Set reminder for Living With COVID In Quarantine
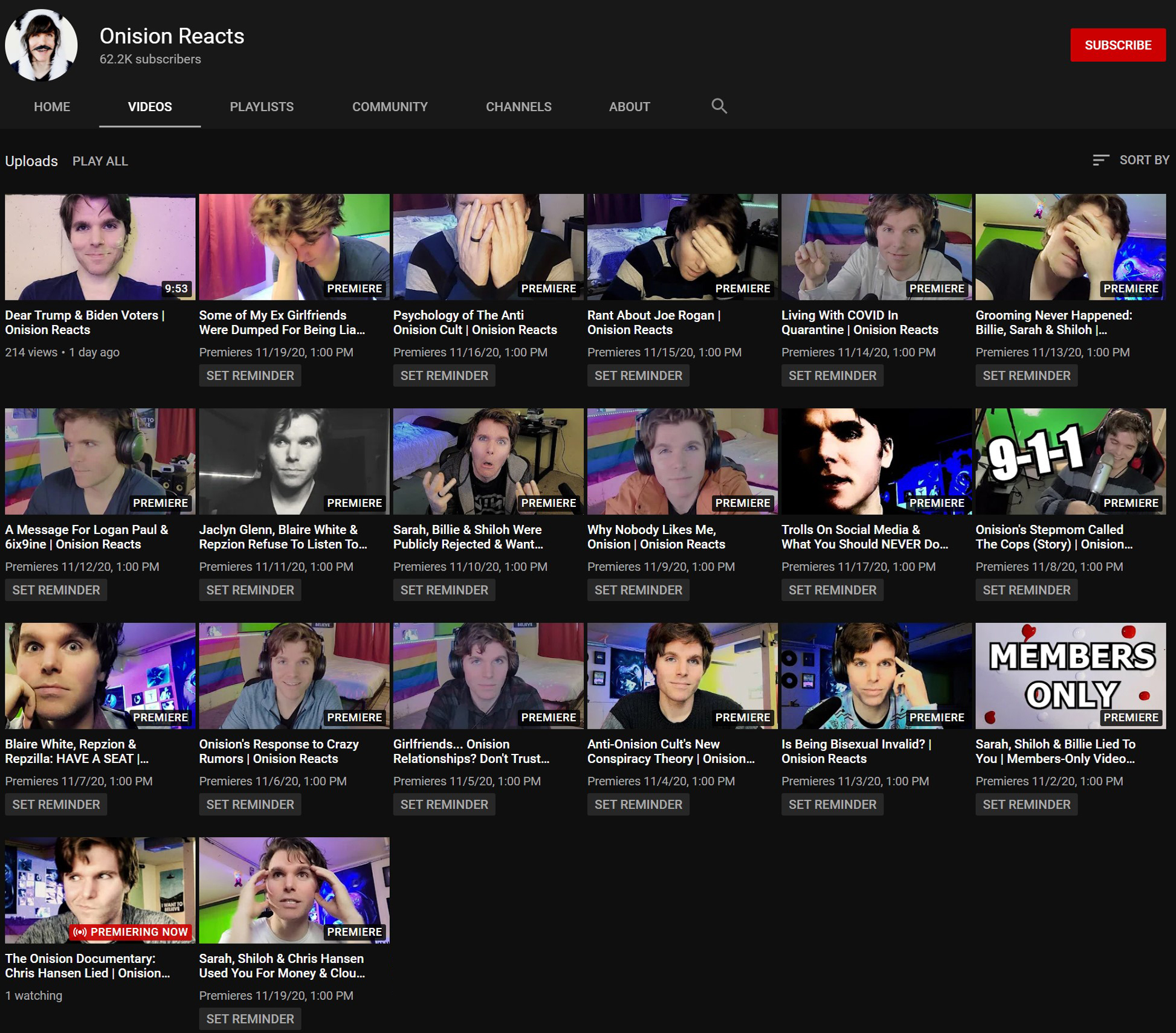This screenshot has height=1033, width=1176. pos(832,376)
